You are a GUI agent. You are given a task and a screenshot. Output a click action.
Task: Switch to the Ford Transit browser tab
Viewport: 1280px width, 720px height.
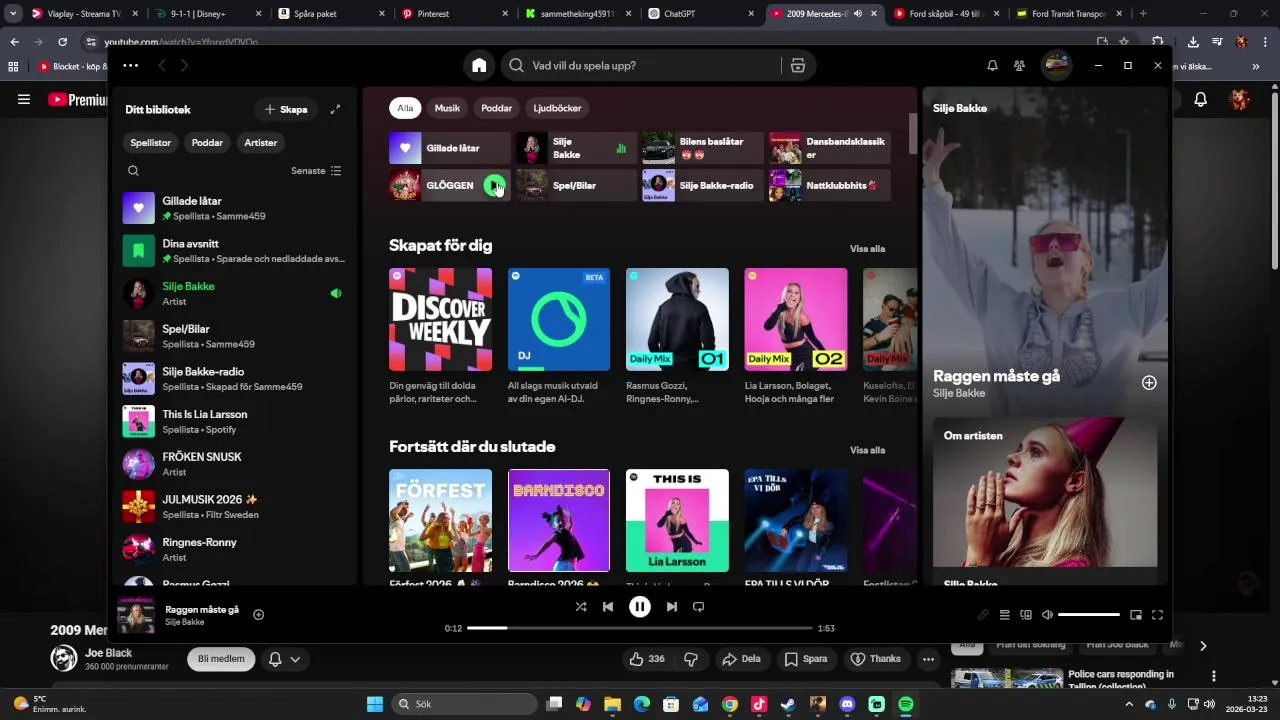coord(1069,14)
